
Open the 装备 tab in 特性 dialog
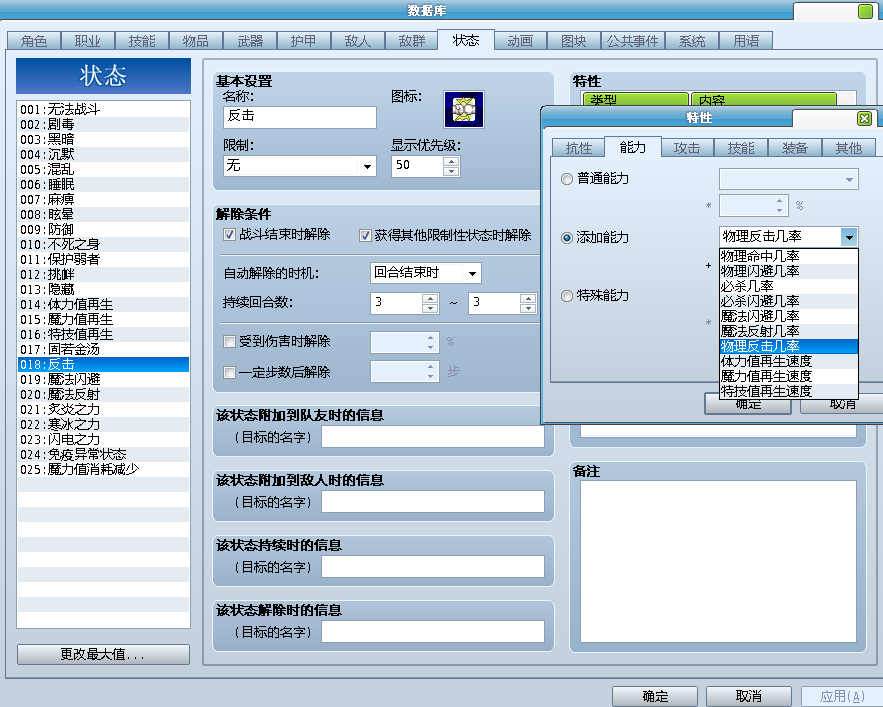point(795,148)
